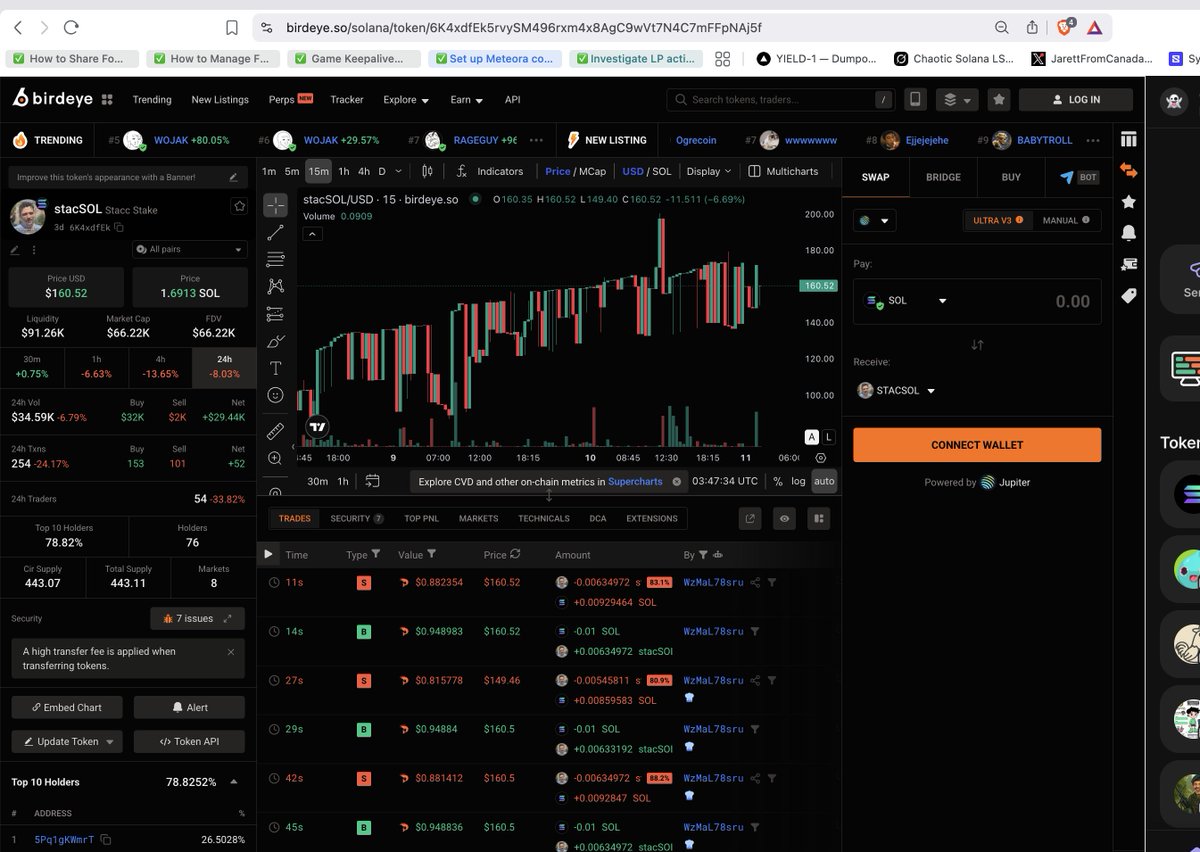The image size is (1200, 852).
Task: Switch to the BRIDGE tab
Action: tap(943, 177)
